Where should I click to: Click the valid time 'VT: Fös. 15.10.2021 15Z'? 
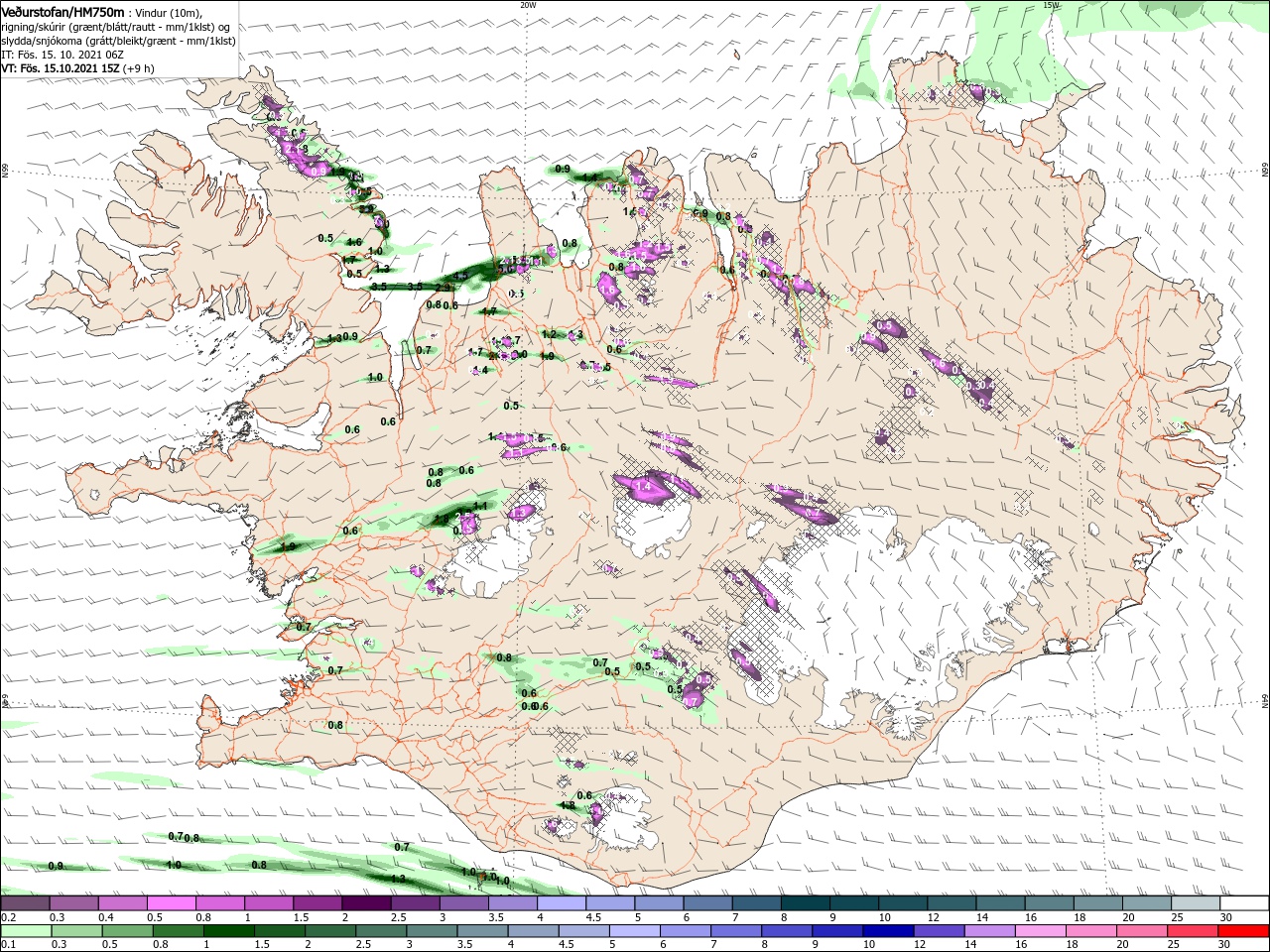[x=61, y=68]
